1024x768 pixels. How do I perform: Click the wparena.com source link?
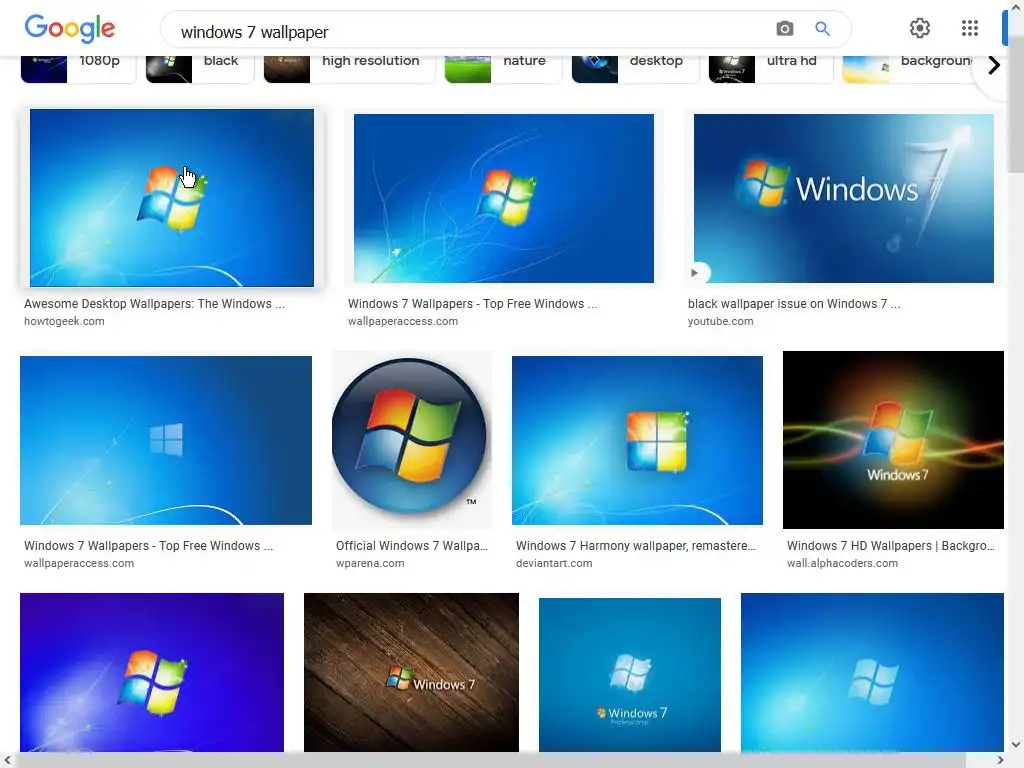pos(370,564)
